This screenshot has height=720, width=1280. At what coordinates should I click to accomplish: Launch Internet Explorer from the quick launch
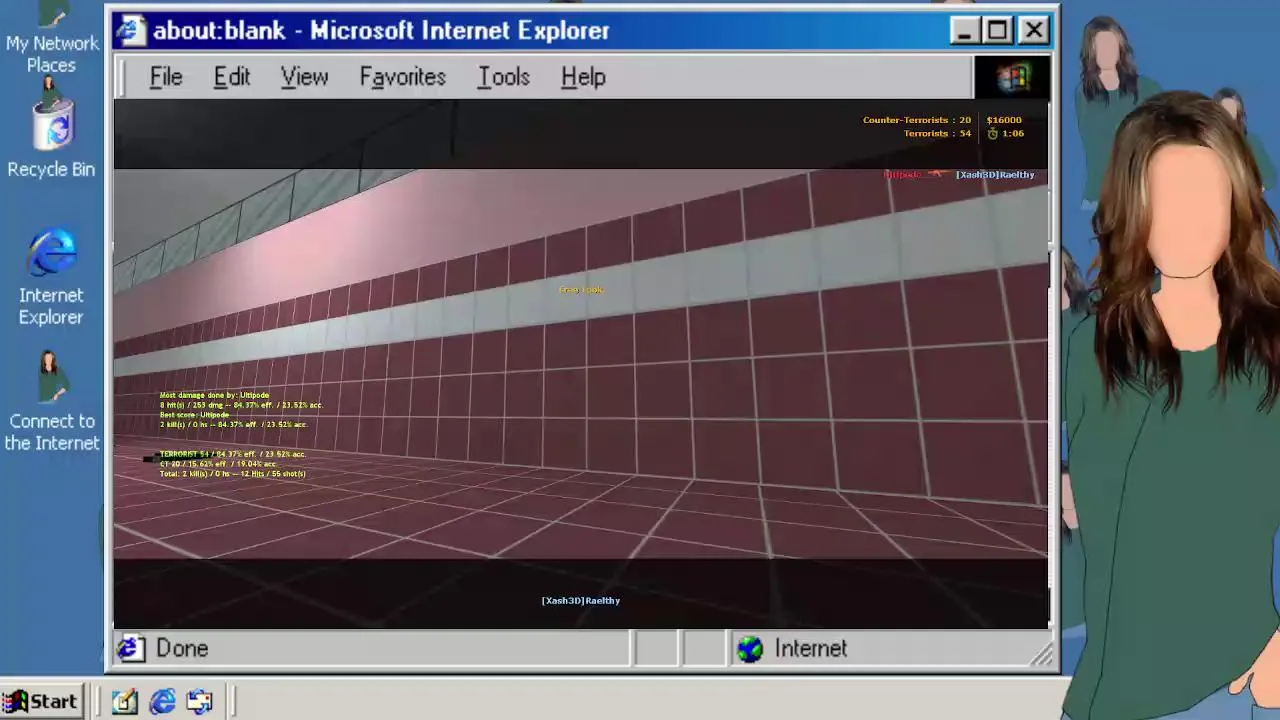(162, 702)
